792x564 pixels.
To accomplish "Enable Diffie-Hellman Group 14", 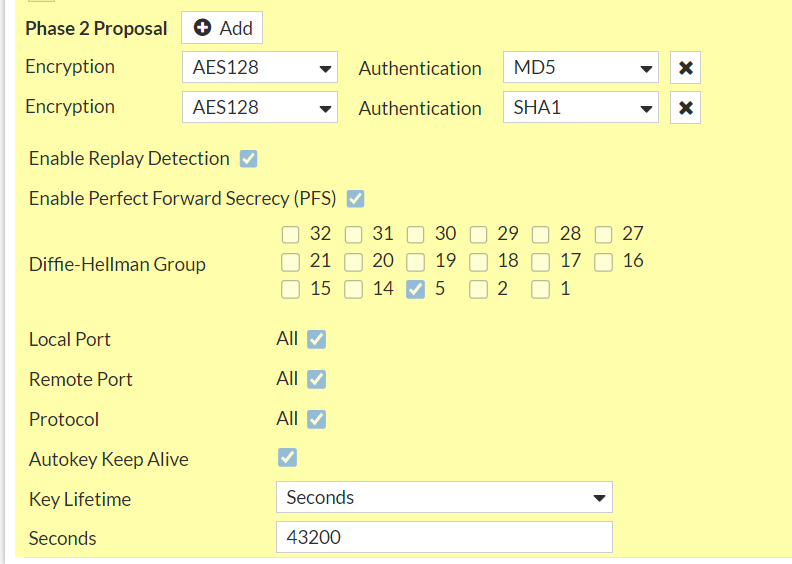I will [x=353, y=290].
